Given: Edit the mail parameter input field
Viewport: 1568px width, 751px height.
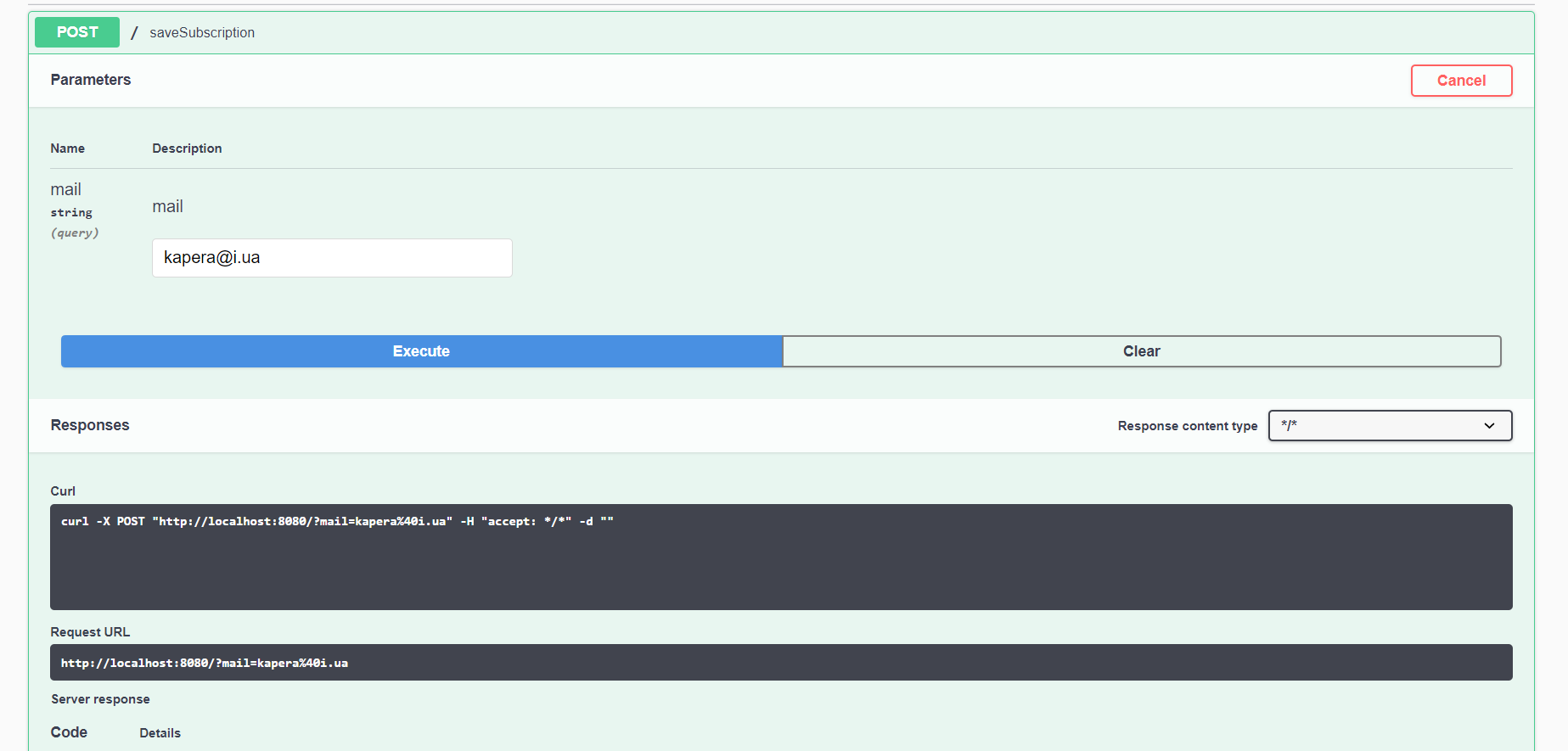Looking at the screenshot, I should tap(332, 258).
